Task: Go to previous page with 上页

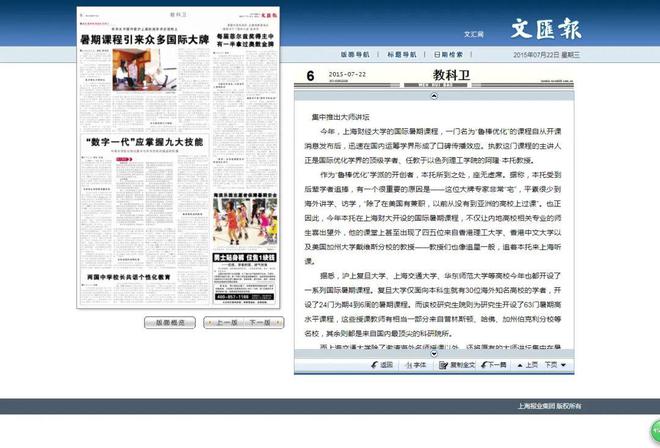Action: pos(527,365)
